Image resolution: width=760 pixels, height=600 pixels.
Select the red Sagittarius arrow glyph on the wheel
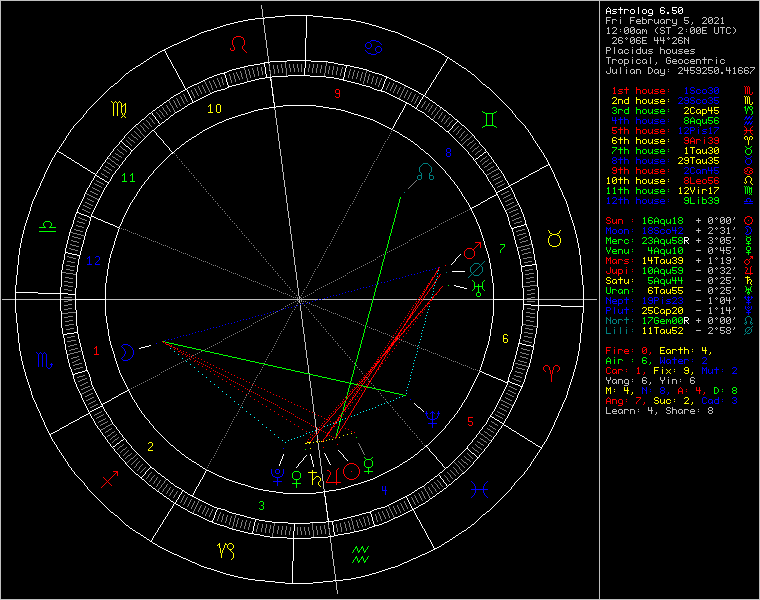pos(110,479)
